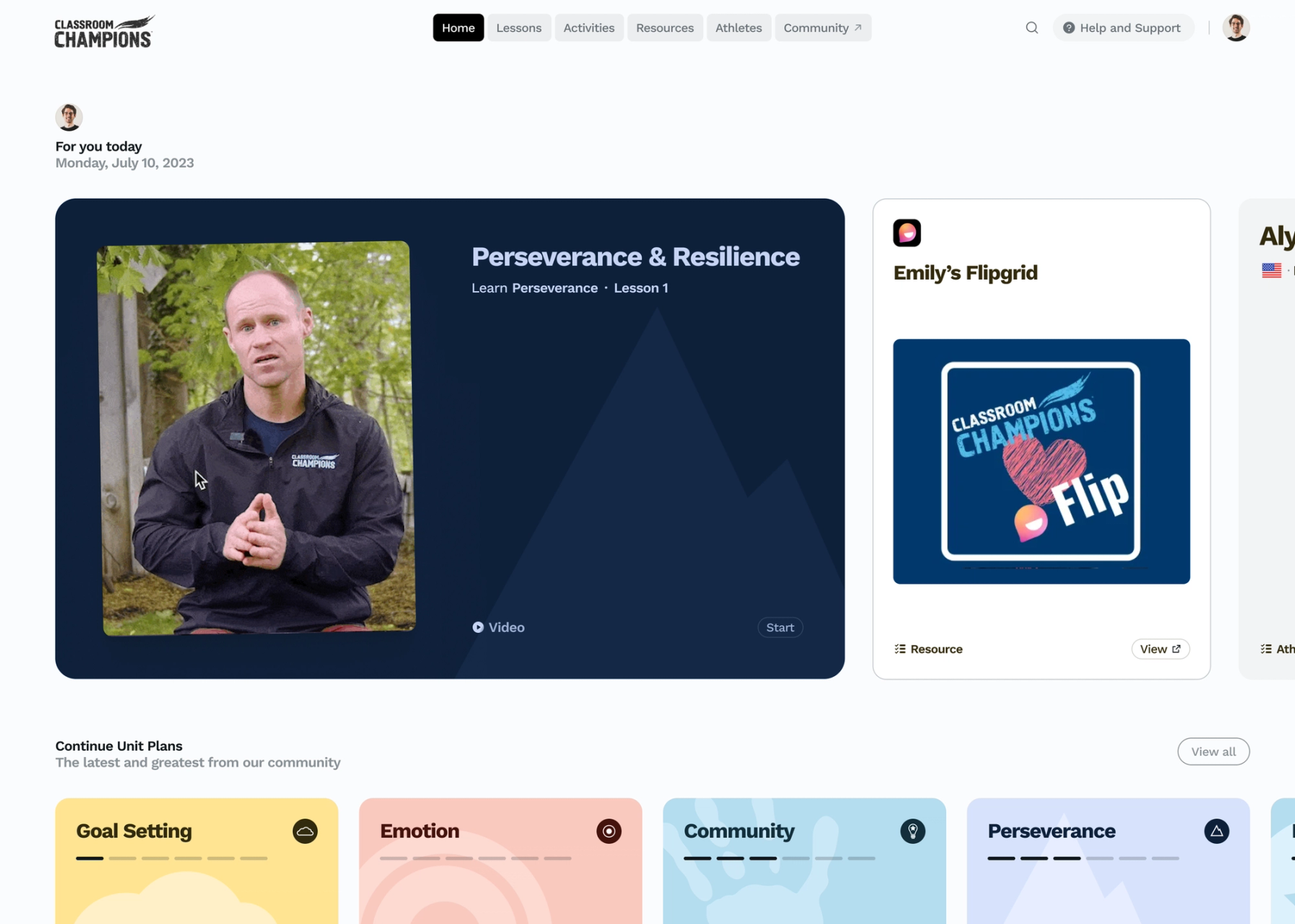The height and width of the screenshot is (924, 1295).
Task: Click the list icon next to Resource
Action: tap(900, 649)
